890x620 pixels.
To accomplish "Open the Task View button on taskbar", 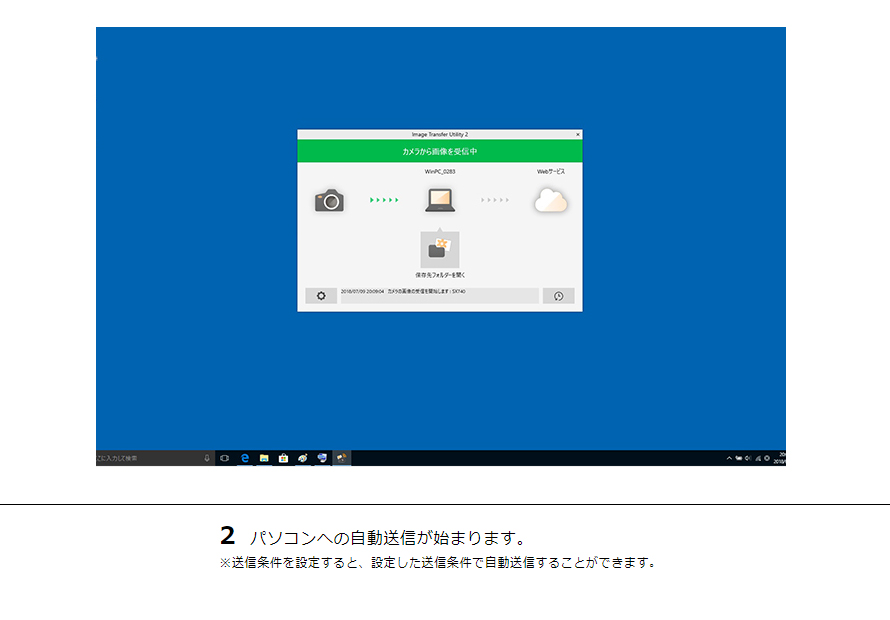I will point(223,457).
